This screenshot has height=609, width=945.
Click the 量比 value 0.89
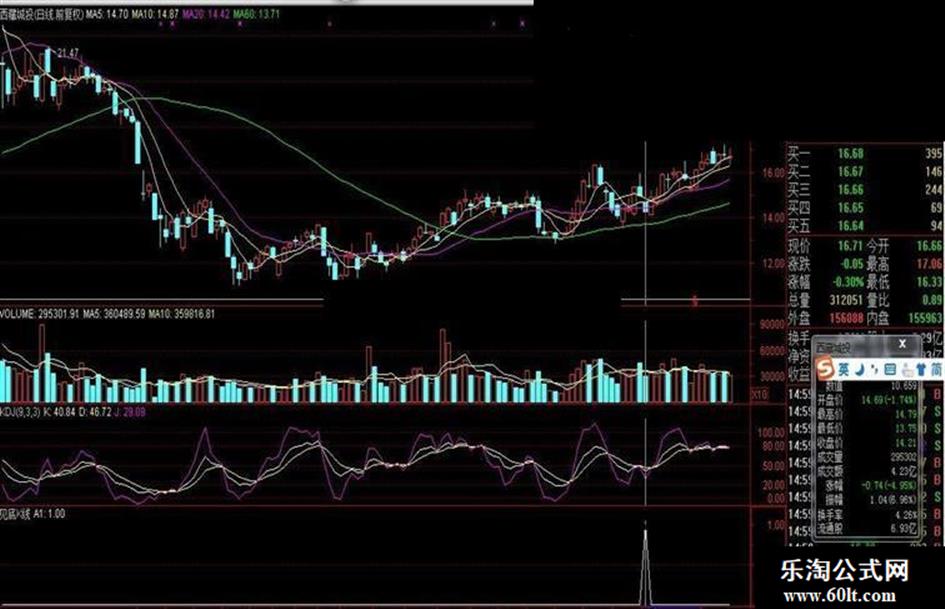(933, 300)
